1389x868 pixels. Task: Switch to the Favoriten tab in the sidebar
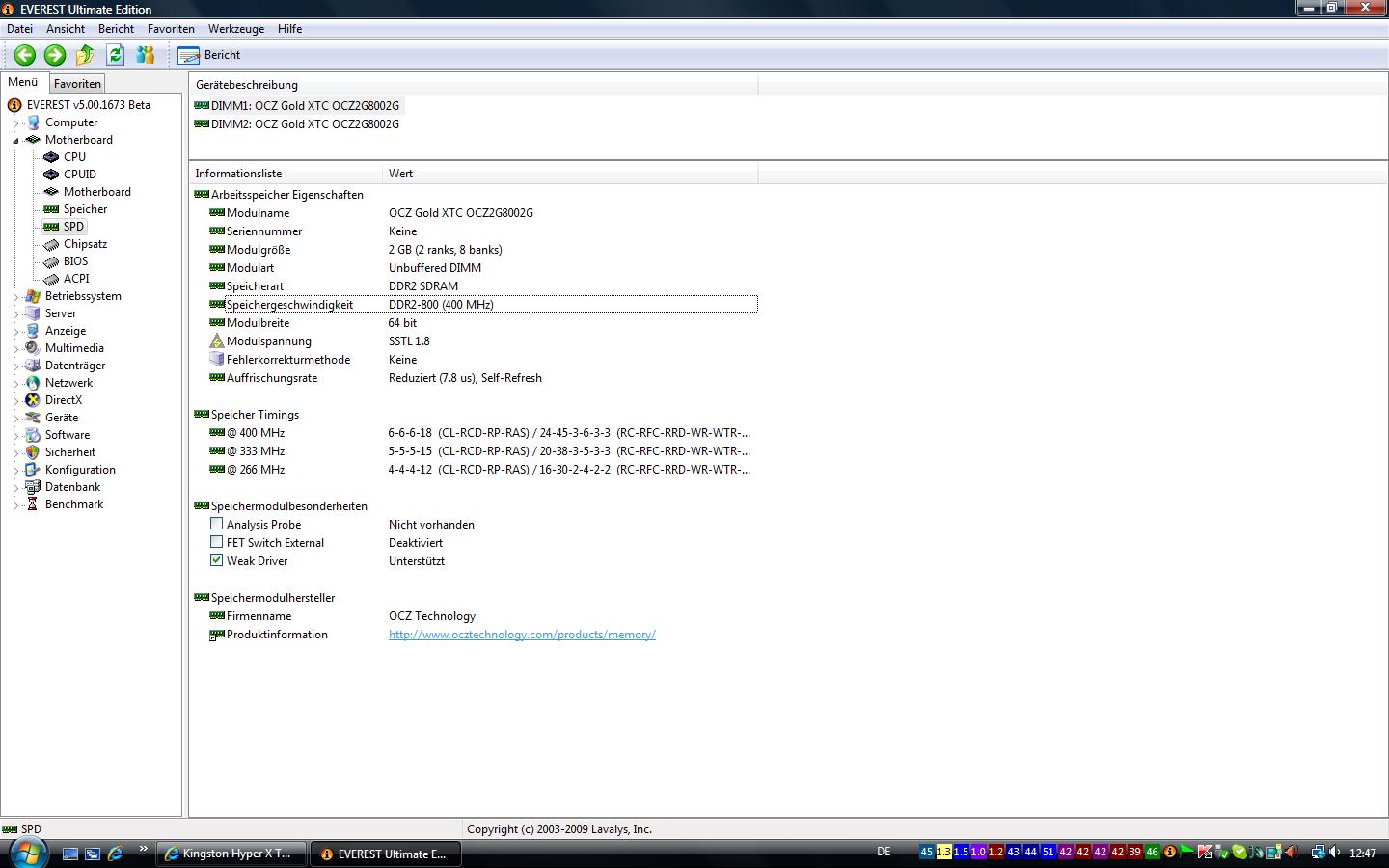coord(77,84)
